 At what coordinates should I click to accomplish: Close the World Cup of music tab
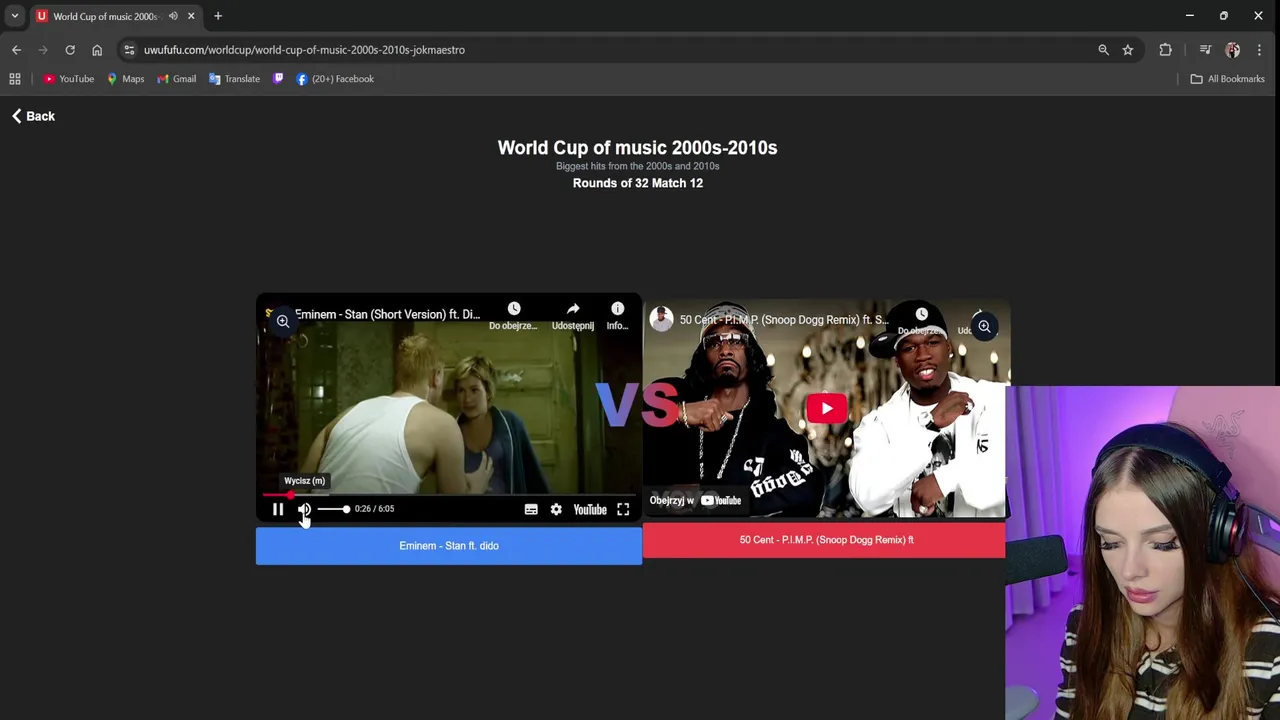coord(191,16)
